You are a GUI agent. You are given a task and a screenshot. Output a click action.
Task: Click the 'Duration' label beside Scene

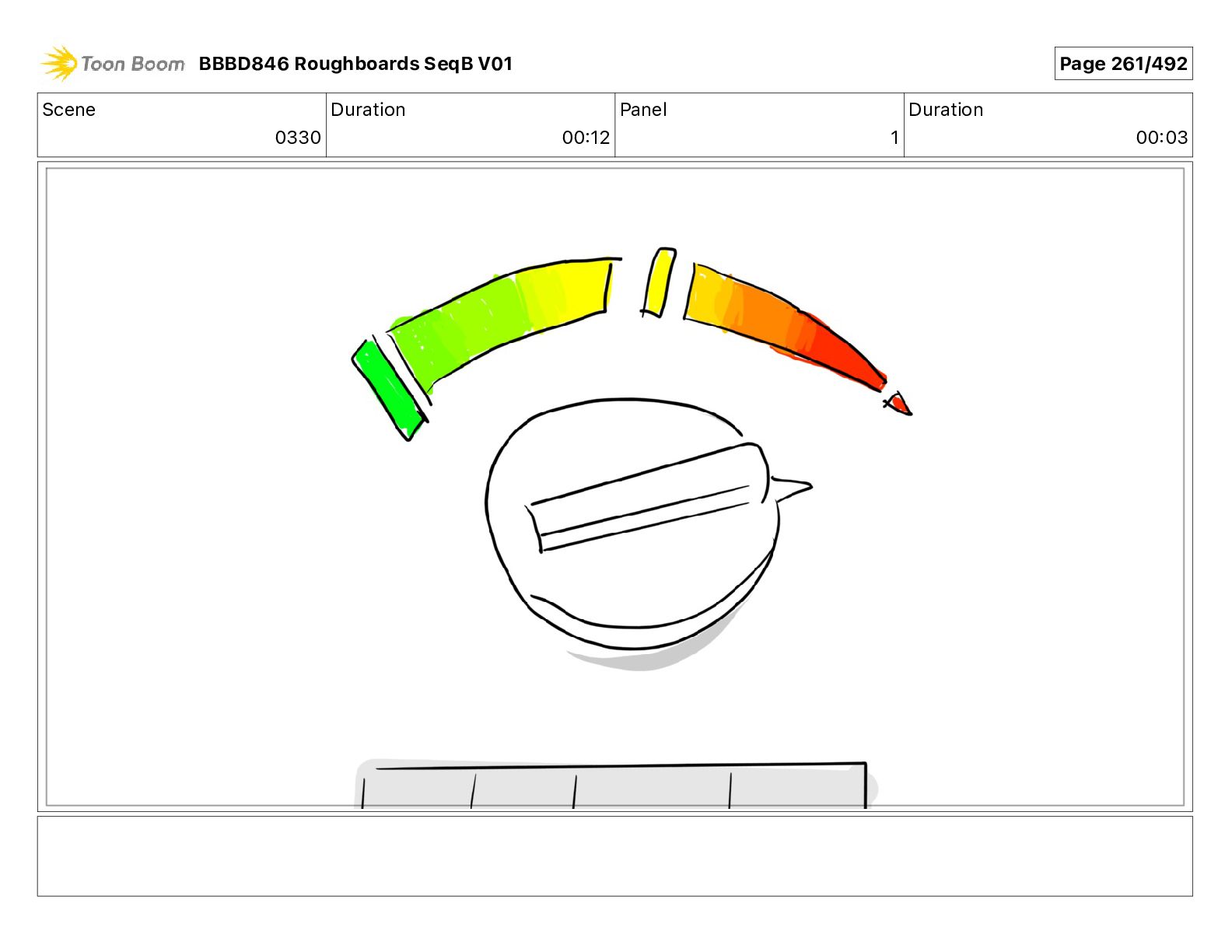click(368, 110)
